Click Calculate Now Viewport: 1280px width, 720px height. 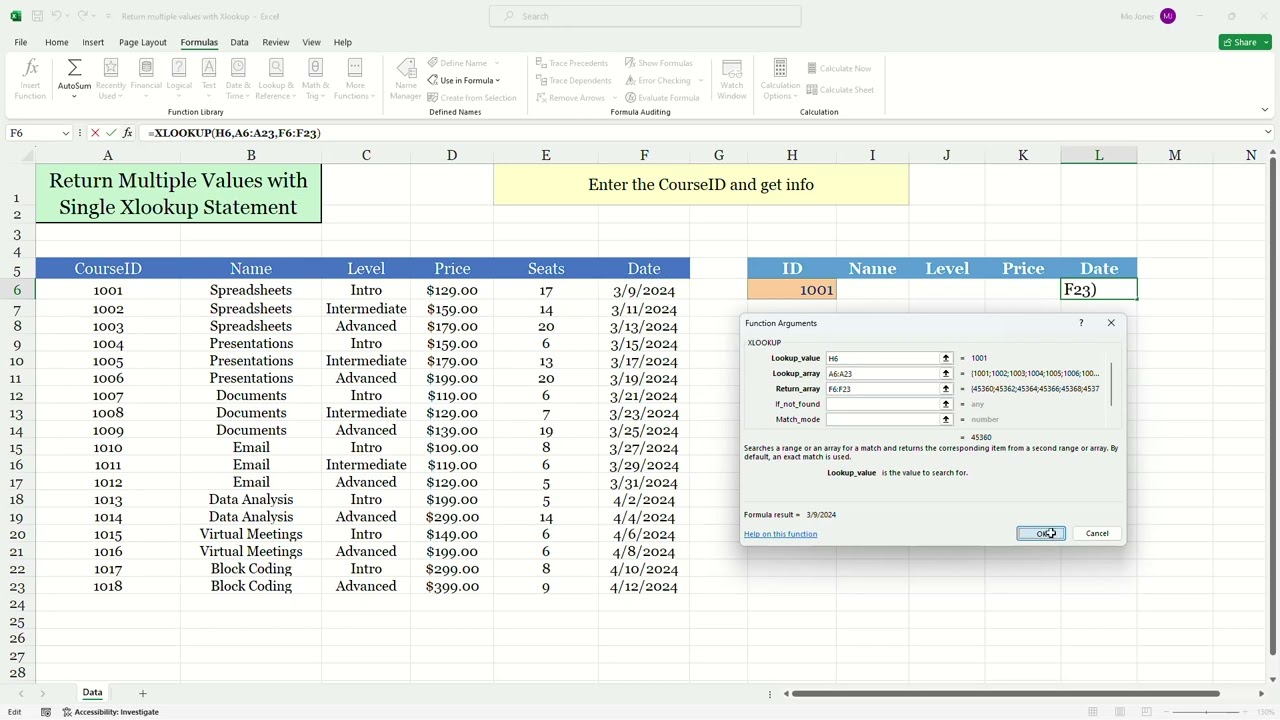pyautogui.click(x=837, y=68)
